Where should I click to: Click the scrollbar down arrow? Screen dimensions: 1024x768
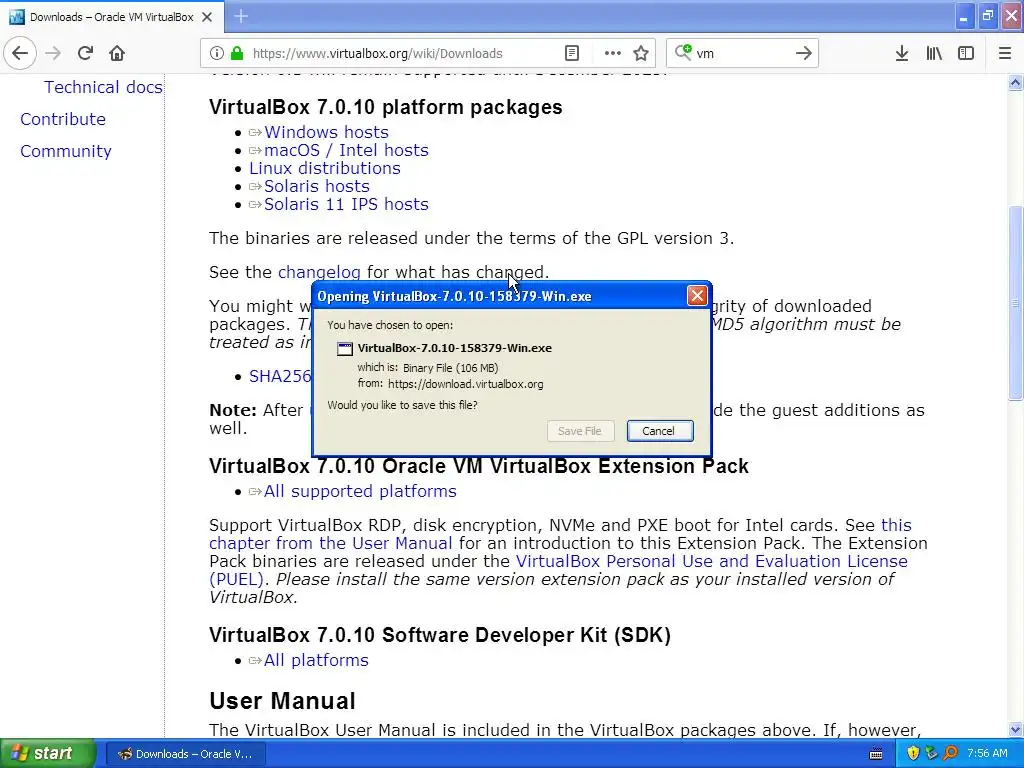coord(1015,729)
